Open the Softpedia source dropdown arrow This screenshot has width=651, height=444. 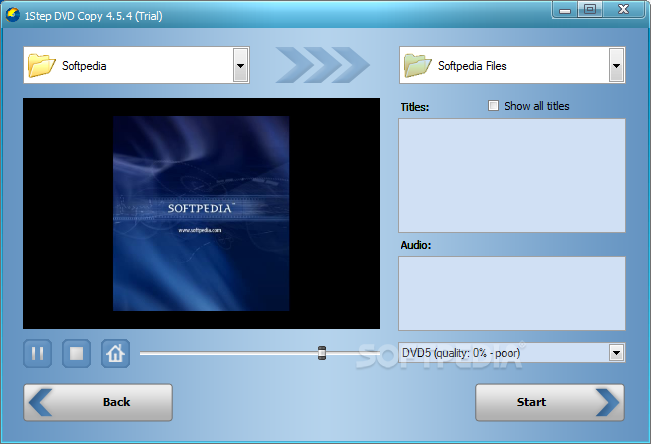(x=240, y=65)
